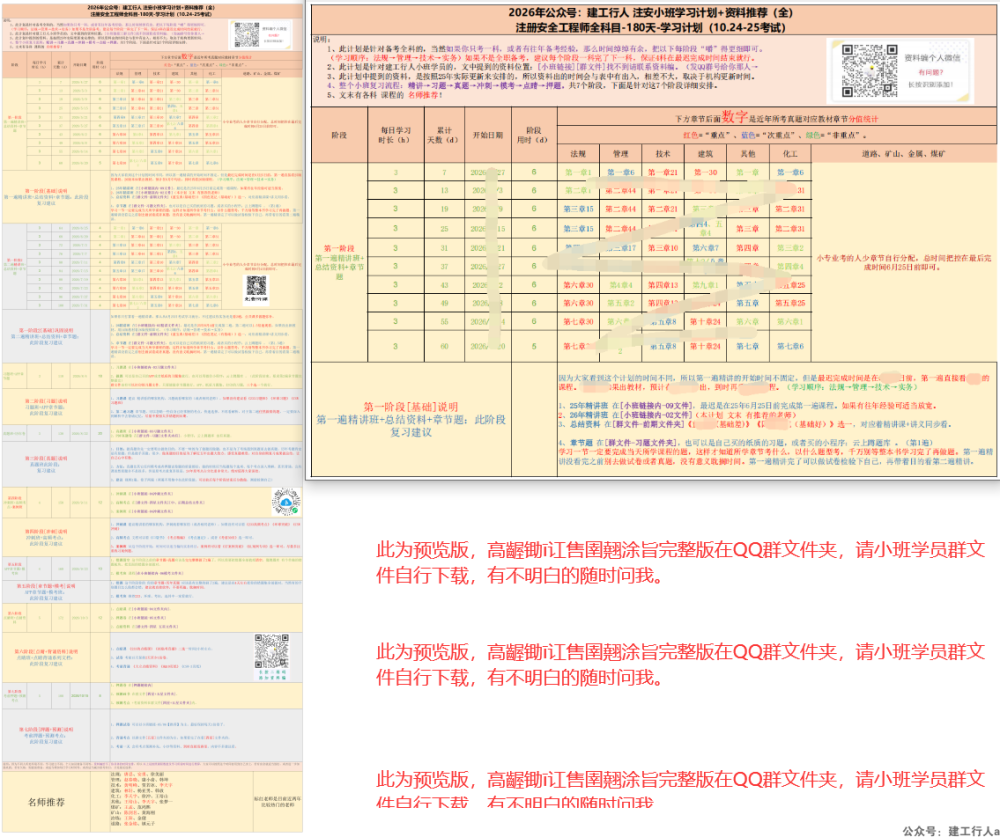Click the '第九章1' cell in the 建筑 column

point(705,285)
